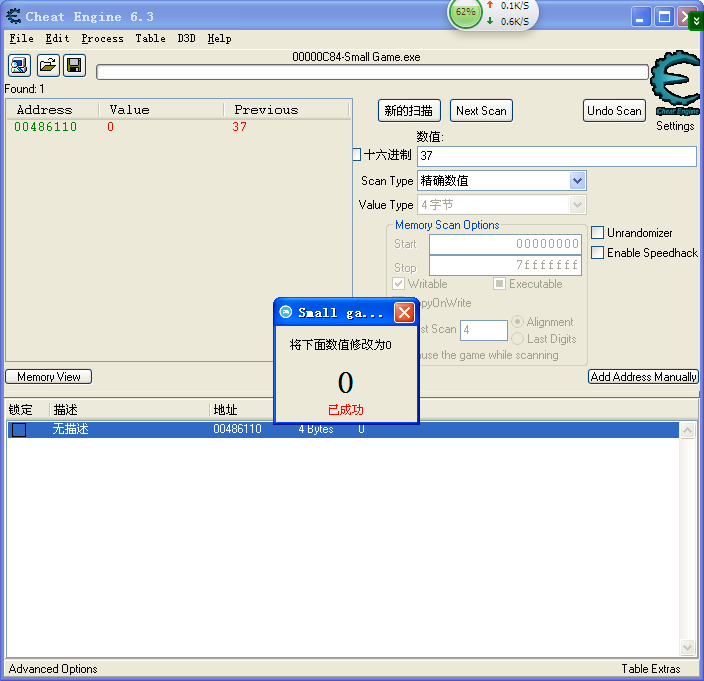Image resolution: width=704 pixels, height=681 pixels.
Task: Open Table Extras
Action: click(650, 669)
